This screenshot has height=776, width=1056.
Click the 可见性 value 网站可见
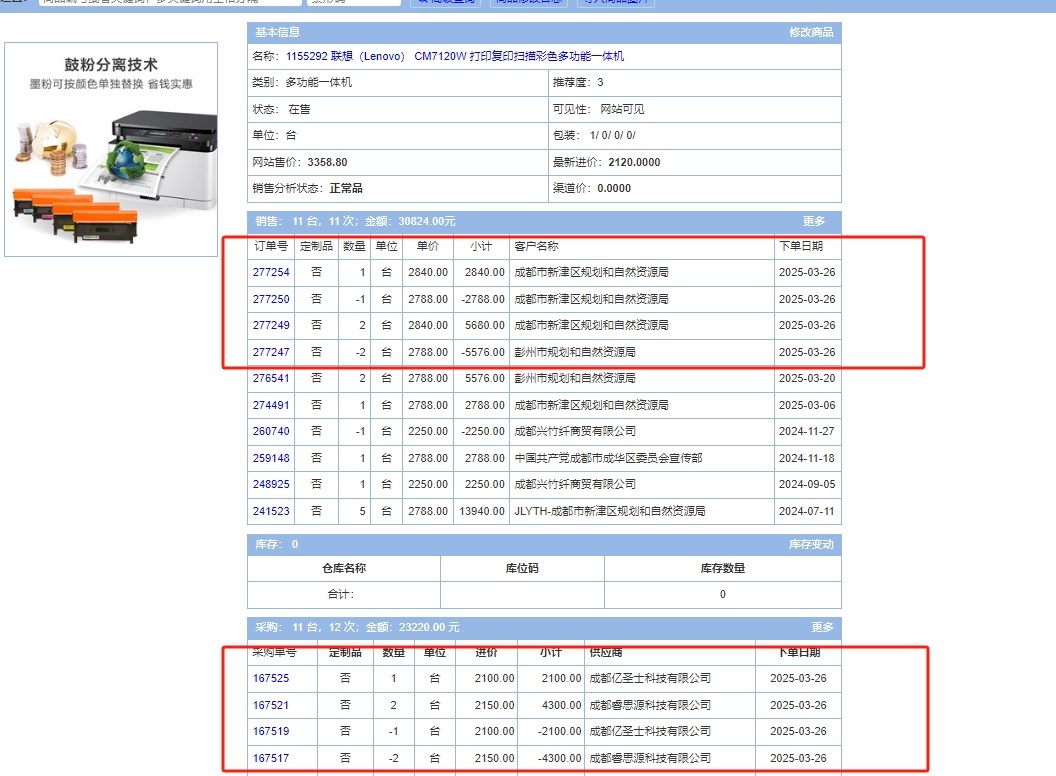[622, 109]
